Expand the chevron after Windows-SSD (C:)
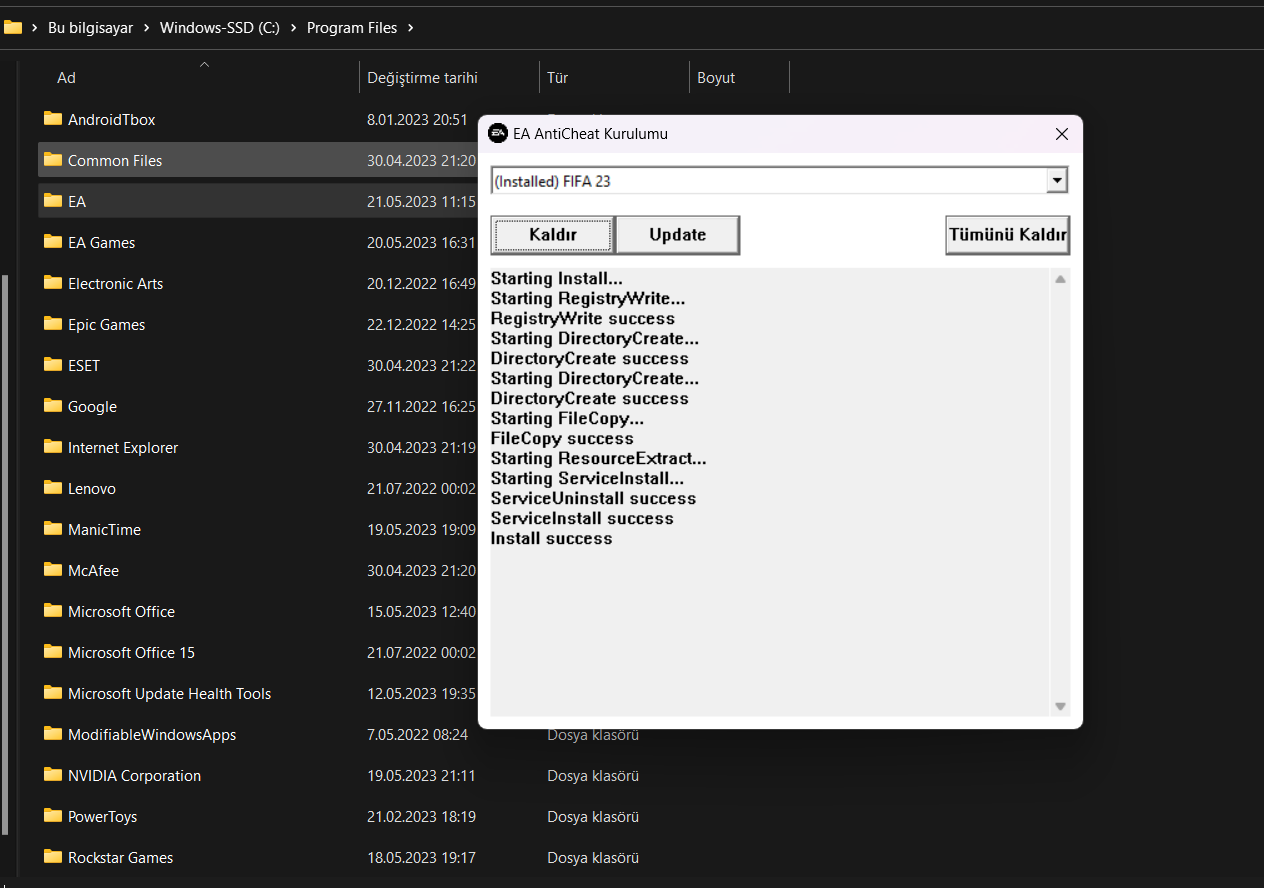Screen dimensions: 1264x888 pyautogui.click(x=293, y=28)
